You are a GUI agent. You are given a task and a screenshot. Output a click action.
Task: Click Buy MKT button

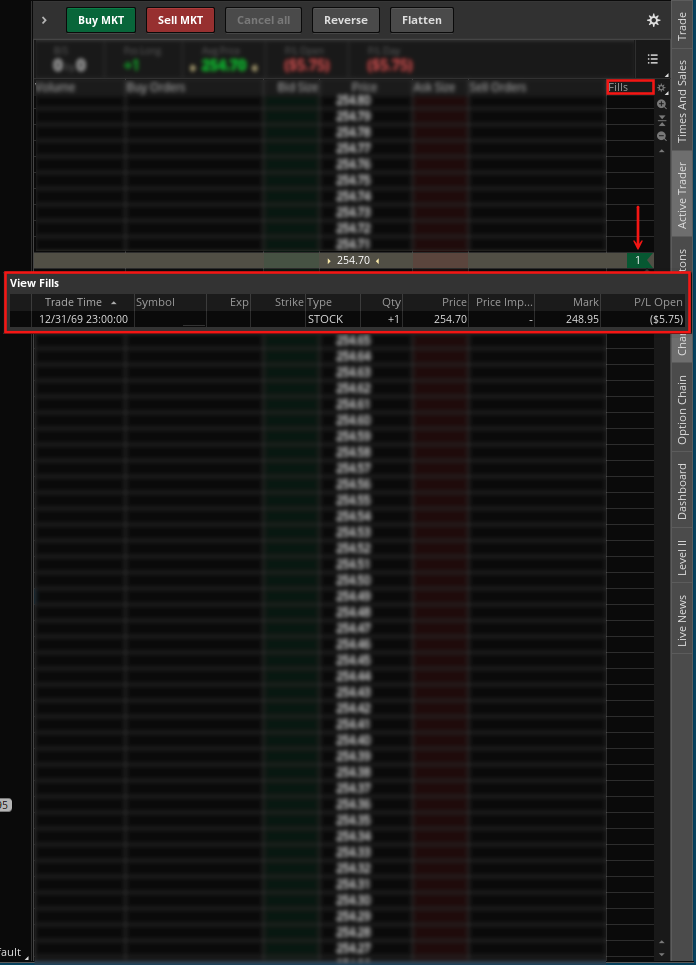100,20
